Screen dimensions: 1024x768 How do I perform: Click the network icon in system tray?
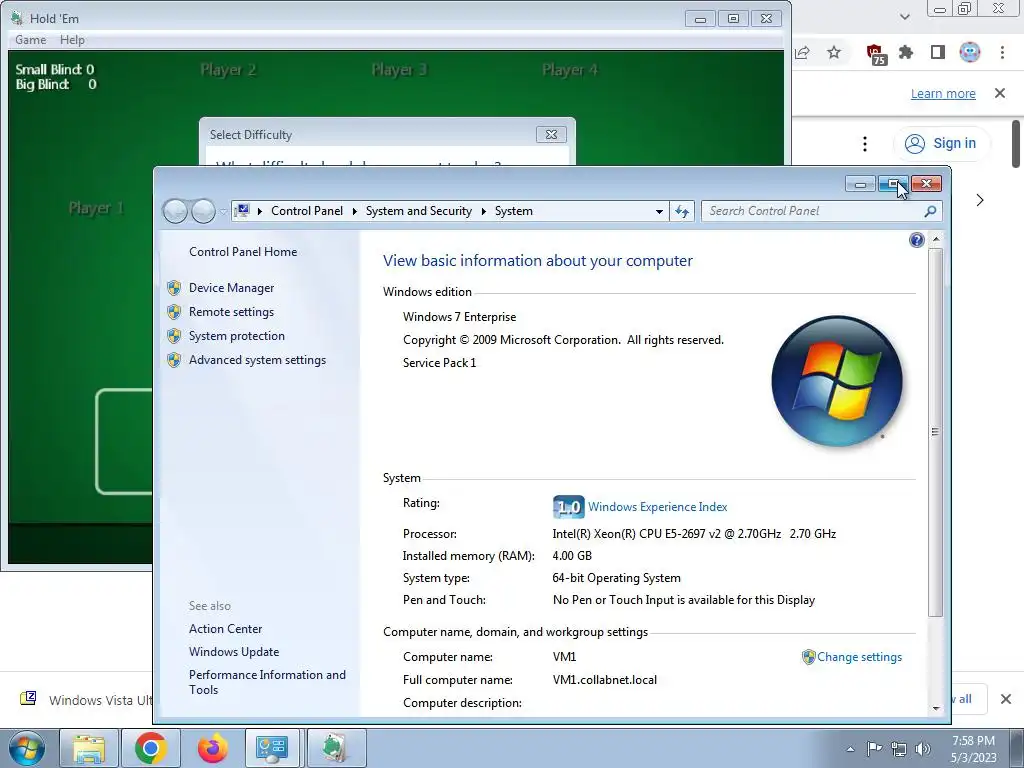coord(899,749)
